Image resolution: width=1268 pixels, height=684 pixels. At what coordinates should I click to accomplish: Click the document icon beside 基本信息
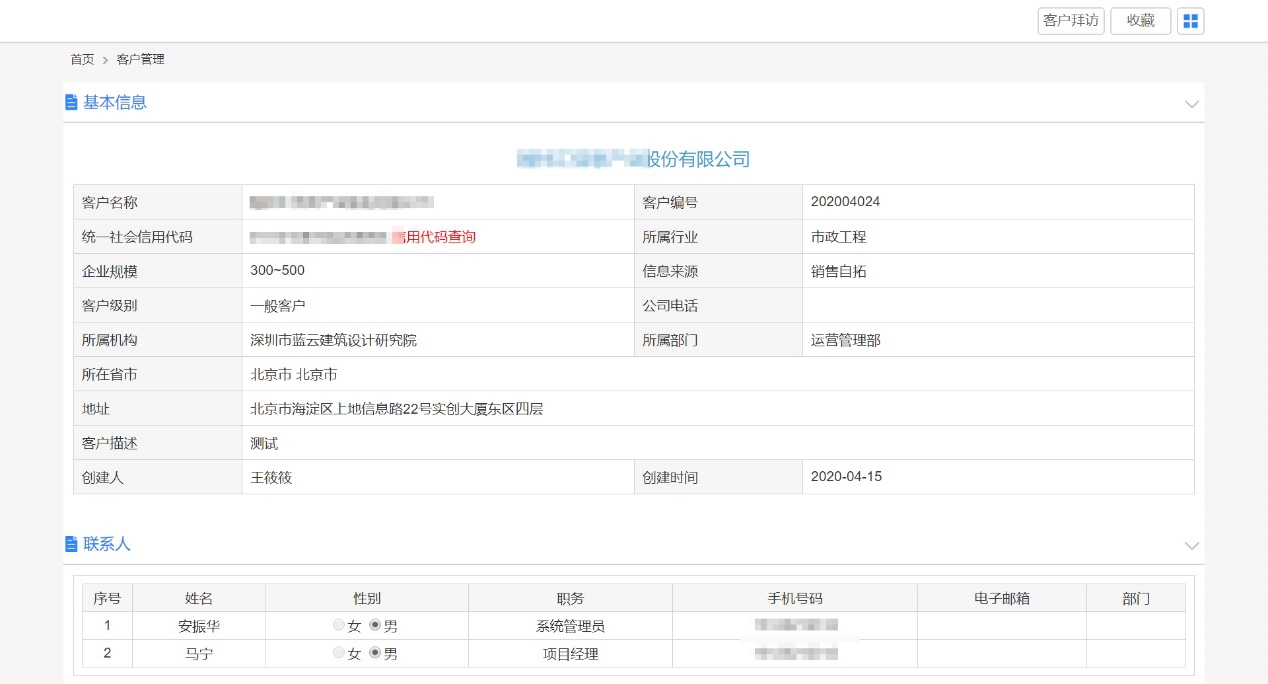coord(71,102)
